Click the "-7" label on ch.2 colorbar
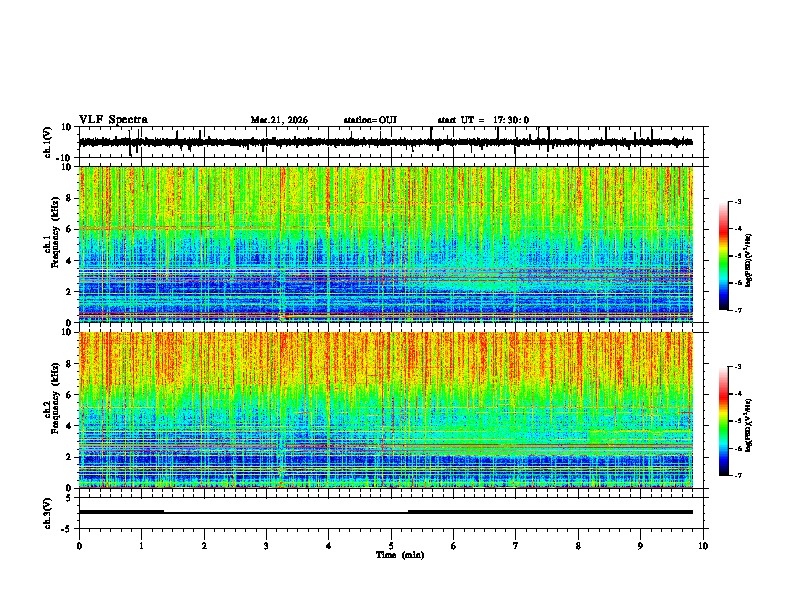792x612 pixels. pos(738,475)
